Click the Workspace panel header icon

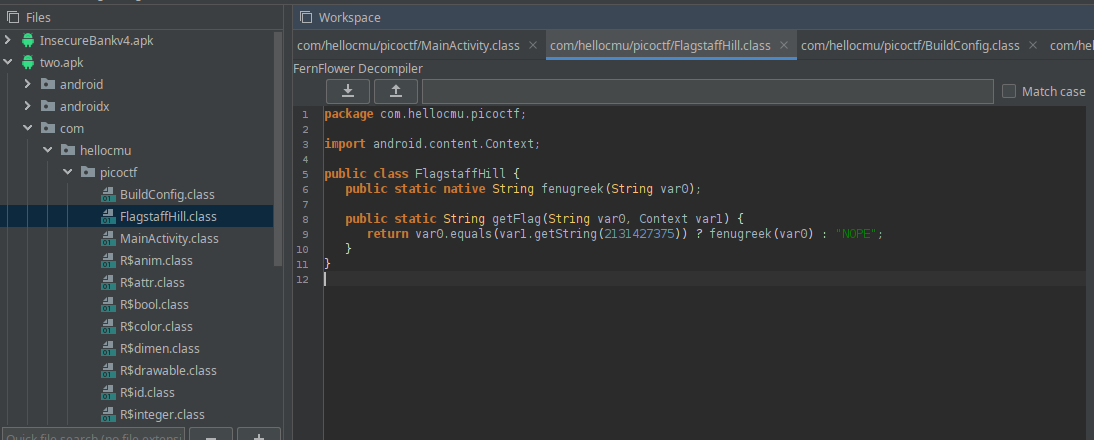pyautogui.click(x=306, y=17)
